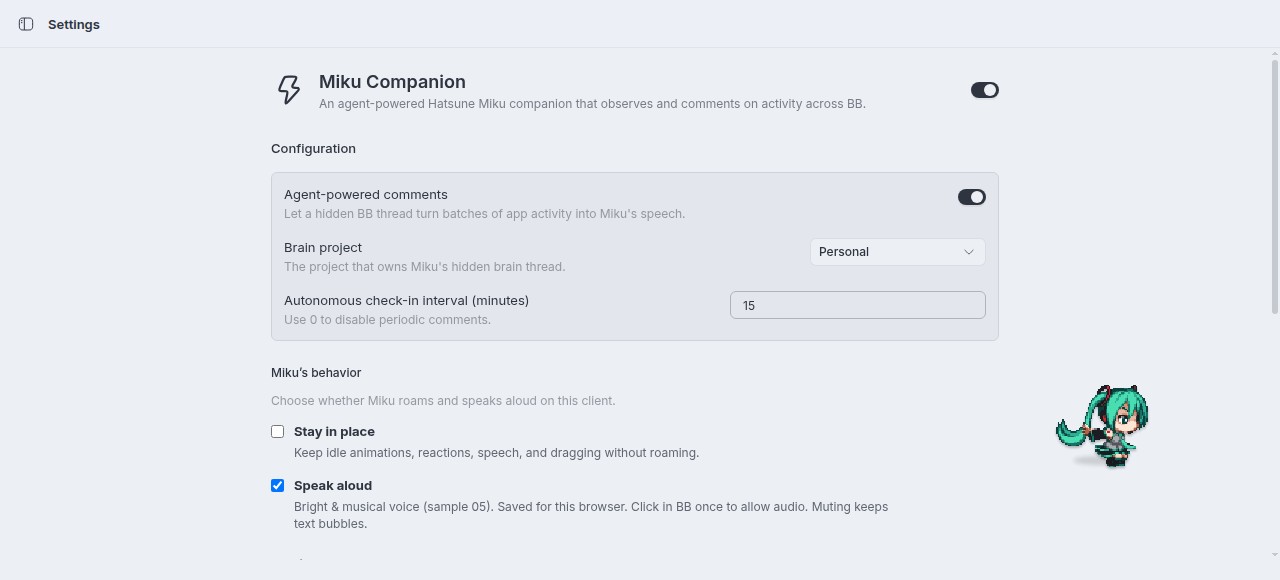The height and width of the screenshot is (580, 1280).
Task: Click the vertical scrollbar thumb
Action: pos(1274,185)
